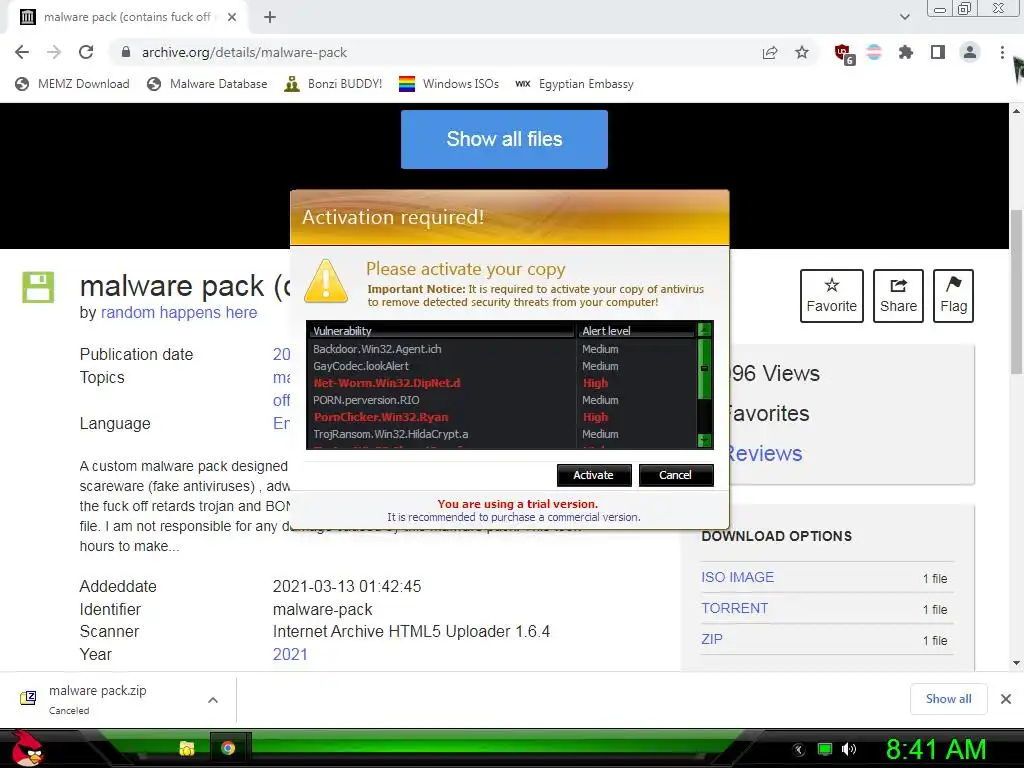Bookmark this page with the star icon

coord(802,52)
